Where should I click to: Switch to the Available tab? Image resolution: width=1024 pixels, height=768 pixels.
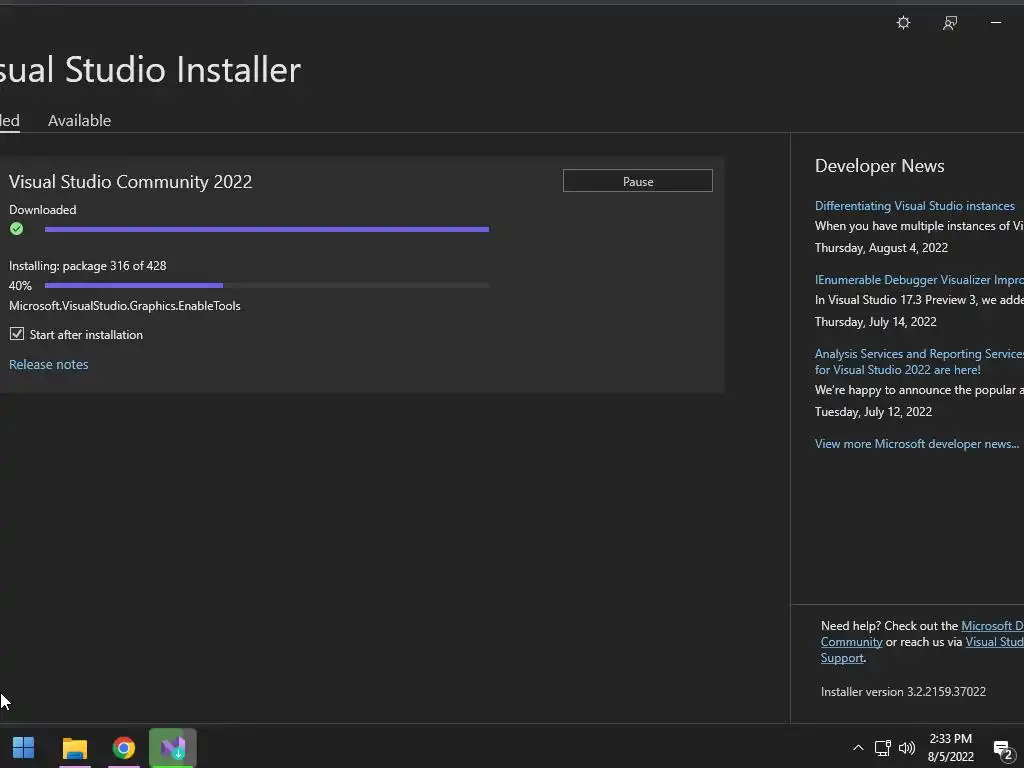click(x=79, y=120)
